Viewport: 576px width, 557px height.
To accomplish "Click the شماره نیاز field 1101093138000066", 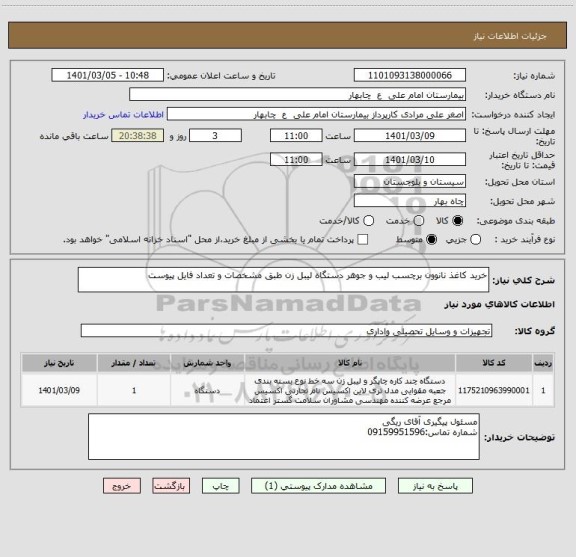I will coord(410,75).
